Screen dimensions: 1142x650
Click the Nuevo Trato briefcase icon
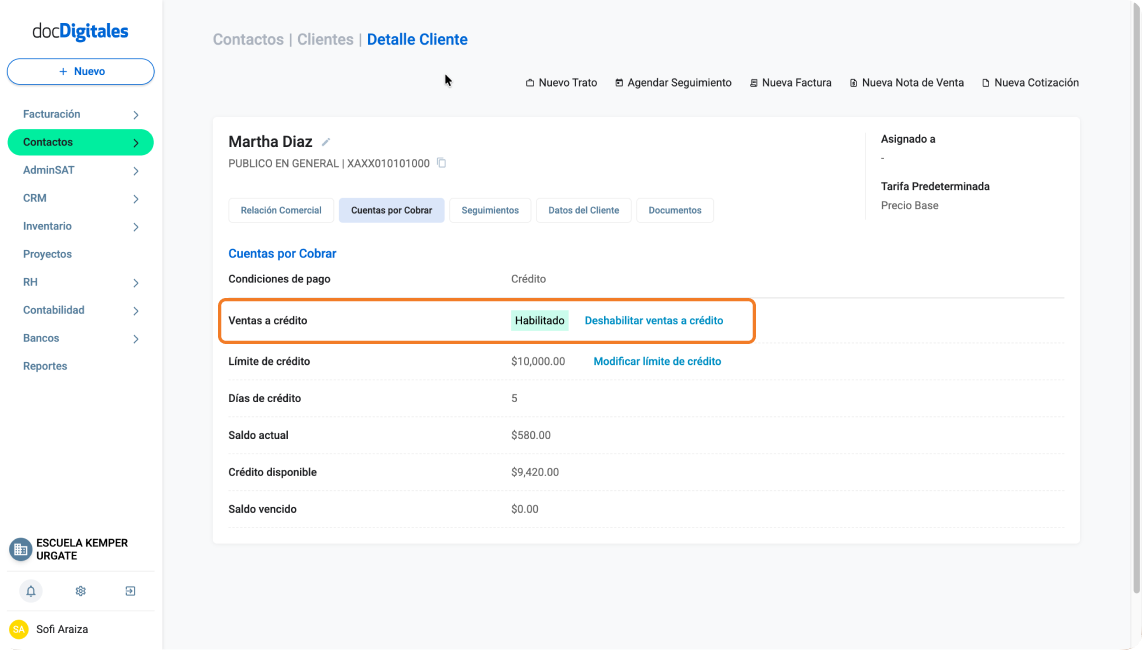pyautogui.click(x=529, y=83)
